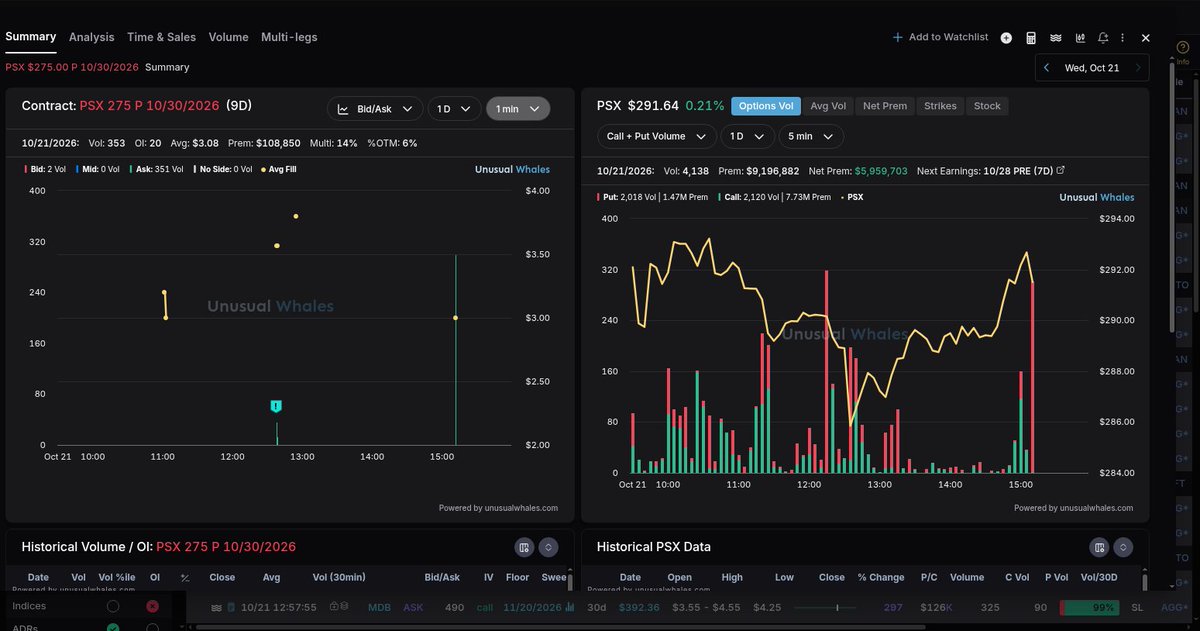This screenshot has width=1200, height=631.
Task: Close the contract summary panel
Action: [x=1146, y=38]
